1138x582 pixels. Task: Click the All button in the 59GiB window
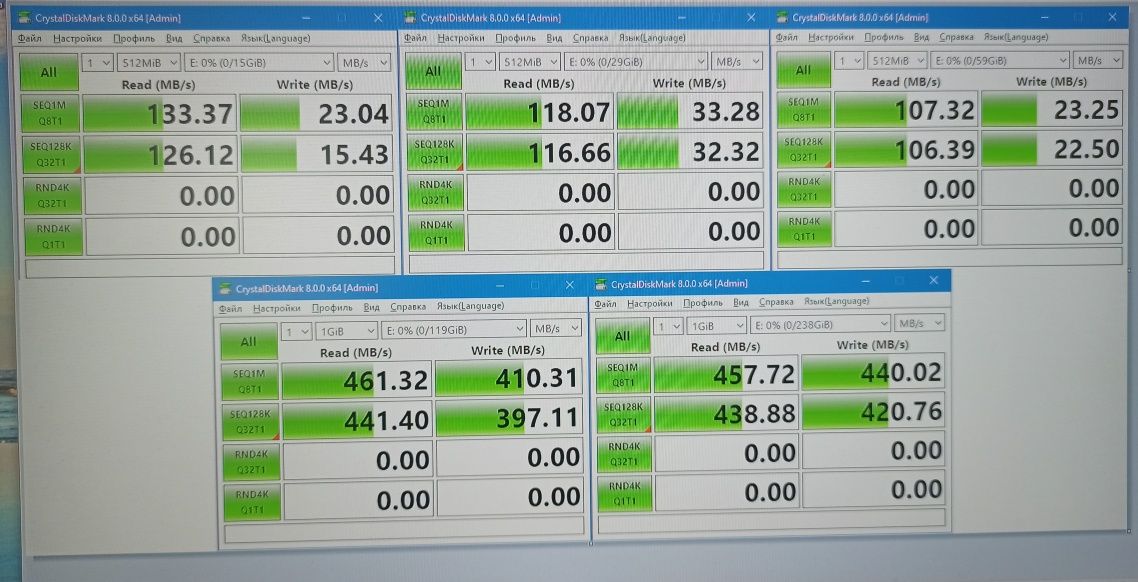pyautogui.click(x=803, y=70)
